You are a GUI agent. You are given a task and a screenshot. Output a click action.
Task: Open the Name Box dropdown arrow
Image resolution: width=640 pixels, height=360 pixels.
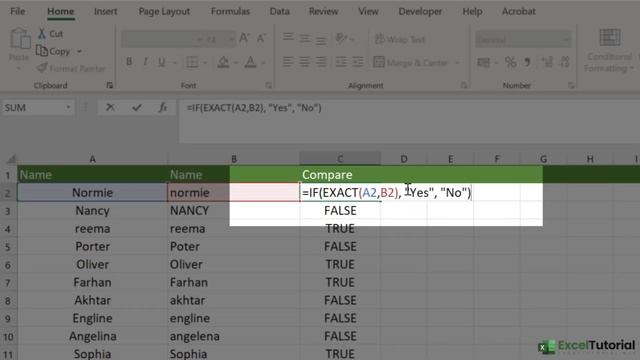pos(68,108)
